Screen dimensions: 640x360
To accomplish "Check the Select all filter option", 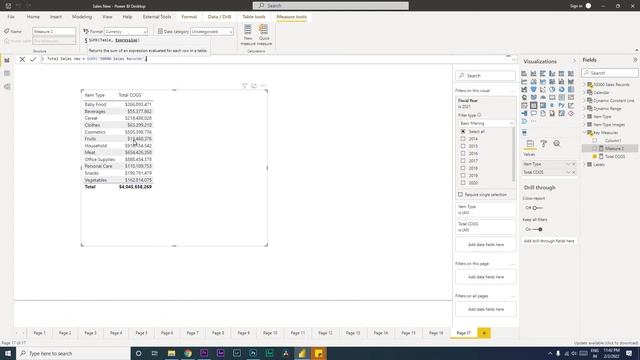I will pyautogui.click(x=463, y=131).
